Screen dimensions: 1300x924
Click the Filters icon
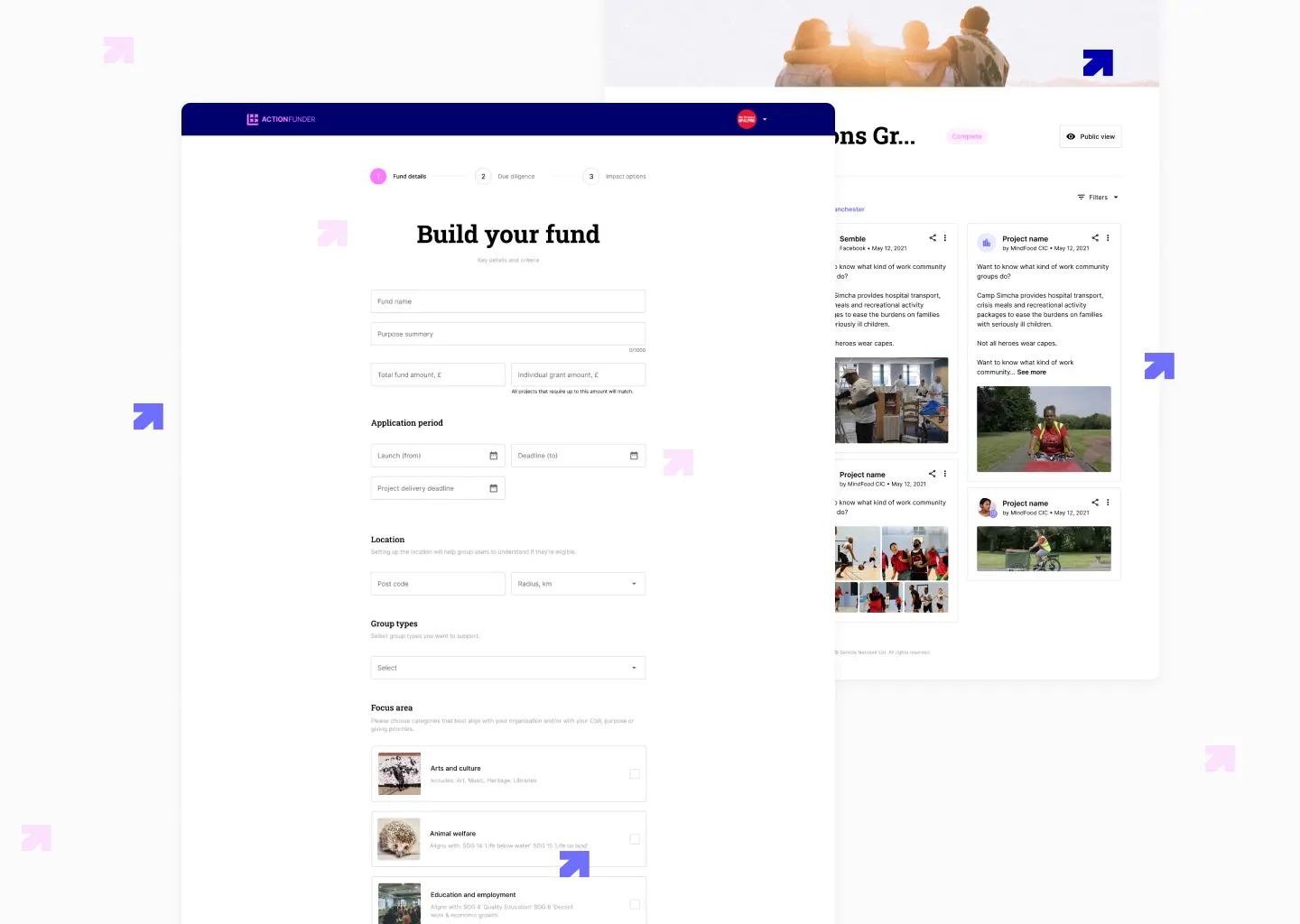(1081, 197)
